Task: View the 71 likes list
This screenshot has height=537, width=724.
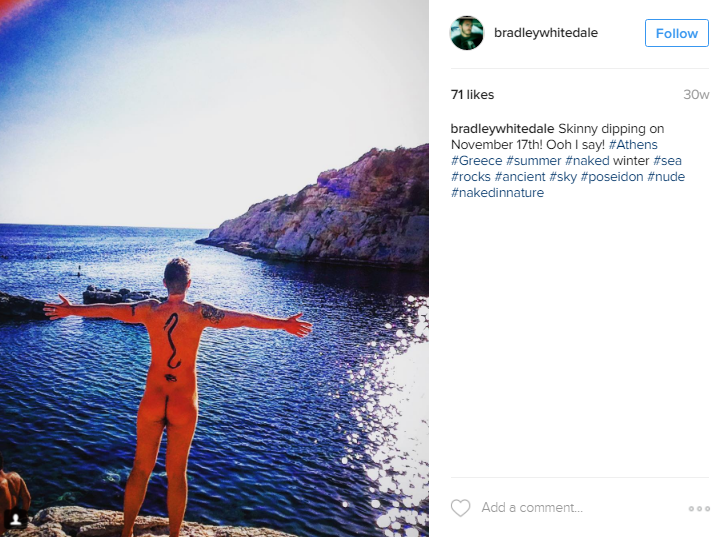Action: [x=472, y=95]
